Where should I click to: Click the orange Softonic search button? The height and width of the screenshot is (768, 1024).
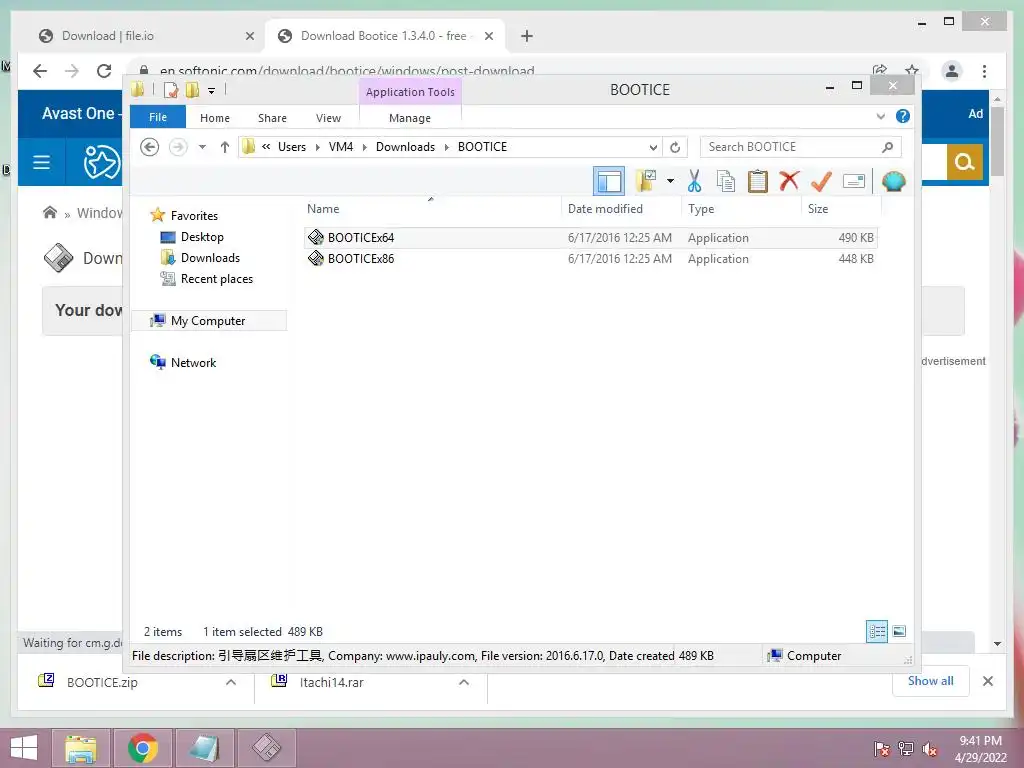coord(965,161)
